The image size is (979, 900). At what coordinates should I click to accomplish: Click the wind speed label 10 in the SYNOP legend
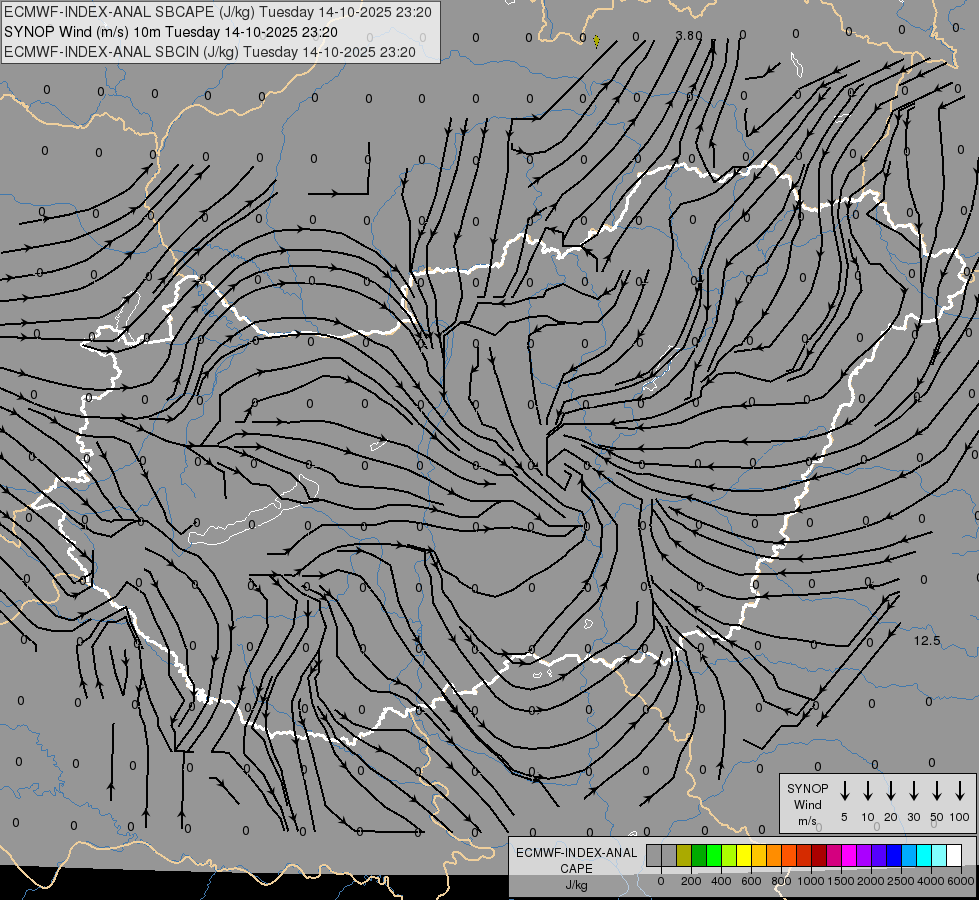(868, 817)
